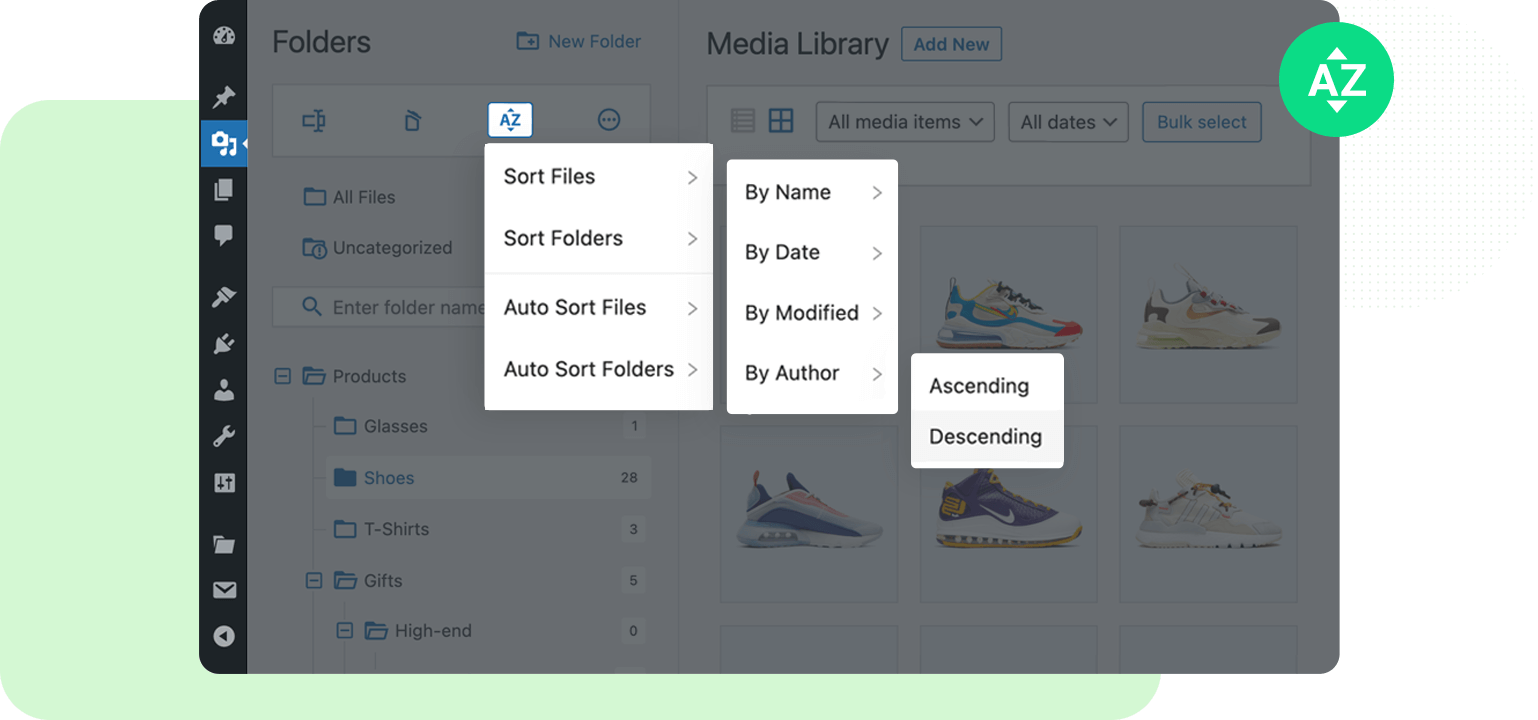This screenshot has width=1538, height=720.
Task: Open Sort Folders submenu
Action: [x=598, y=238]
